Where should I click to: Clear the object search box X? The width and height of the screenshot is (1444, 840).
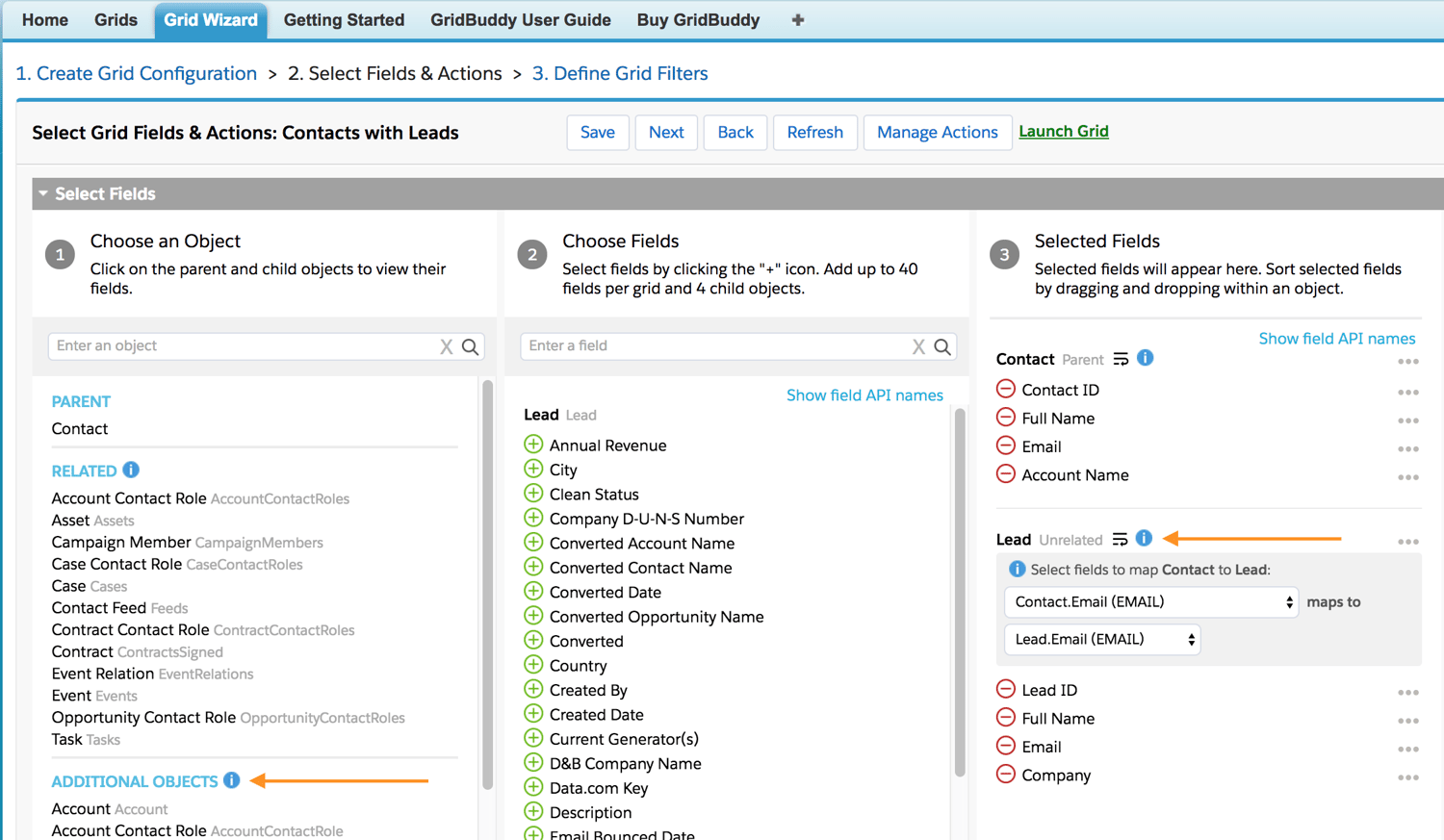(447, 346)
